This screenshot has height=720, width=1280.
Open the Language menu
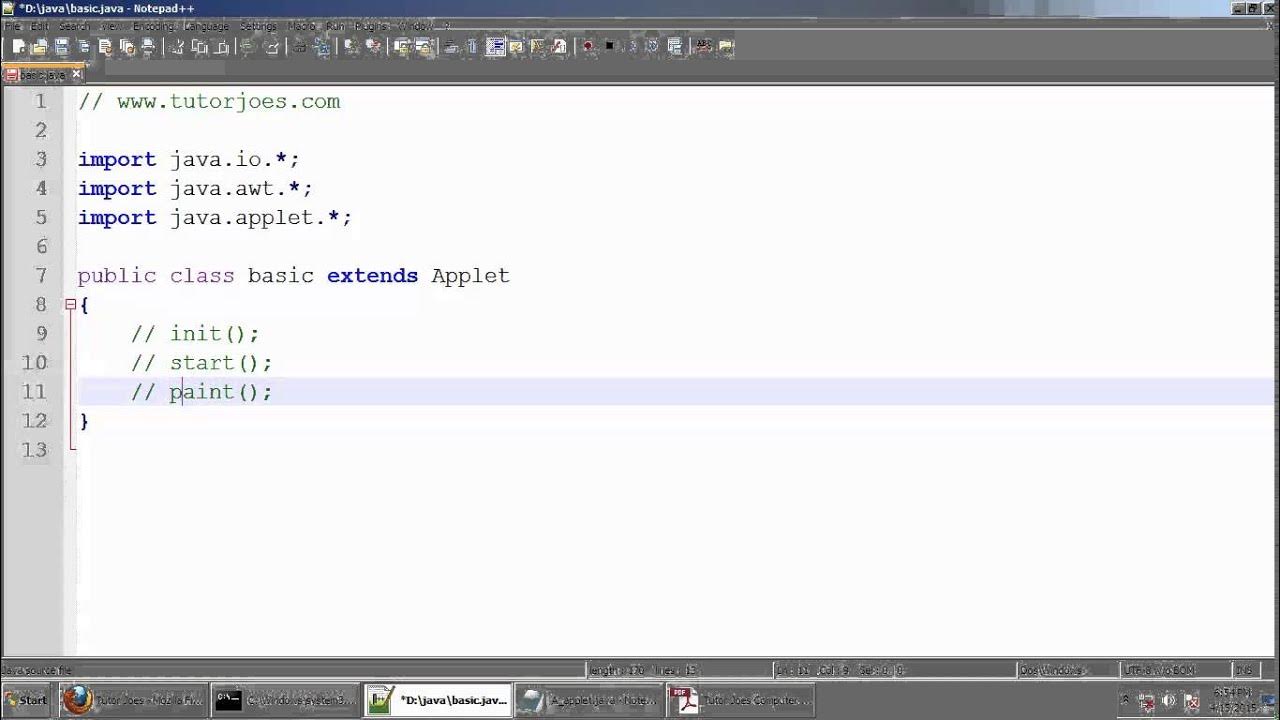(207, 26)
